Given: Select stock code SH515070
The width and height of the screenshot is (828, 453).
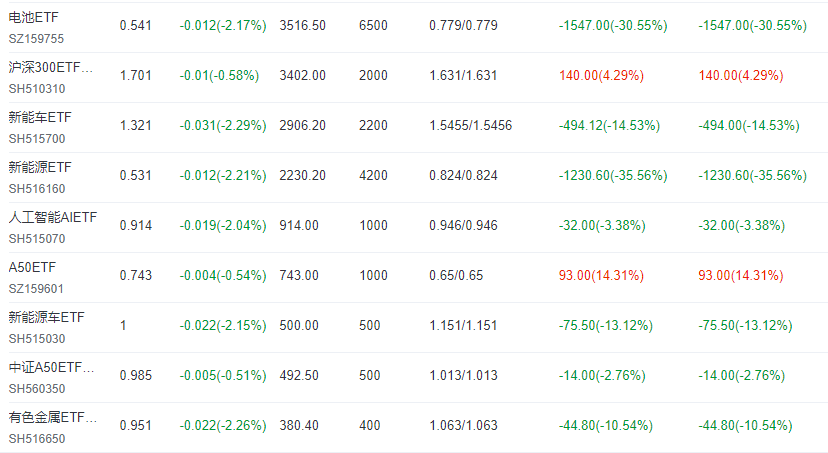Looking at the screenshot, I should (37, 239).
